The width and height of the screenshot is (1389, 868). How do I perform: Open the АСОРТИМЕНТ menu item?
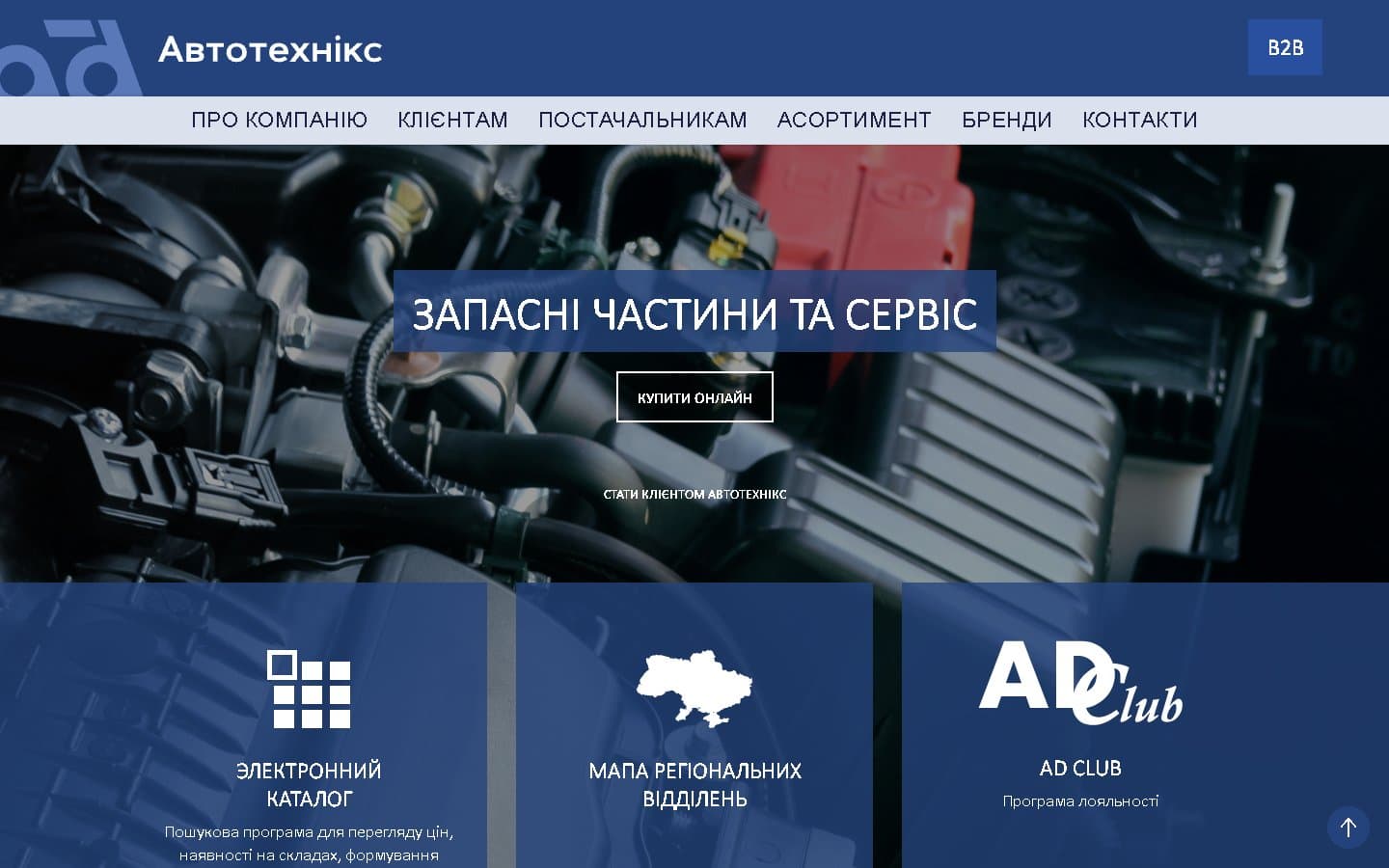pos(854,120)
